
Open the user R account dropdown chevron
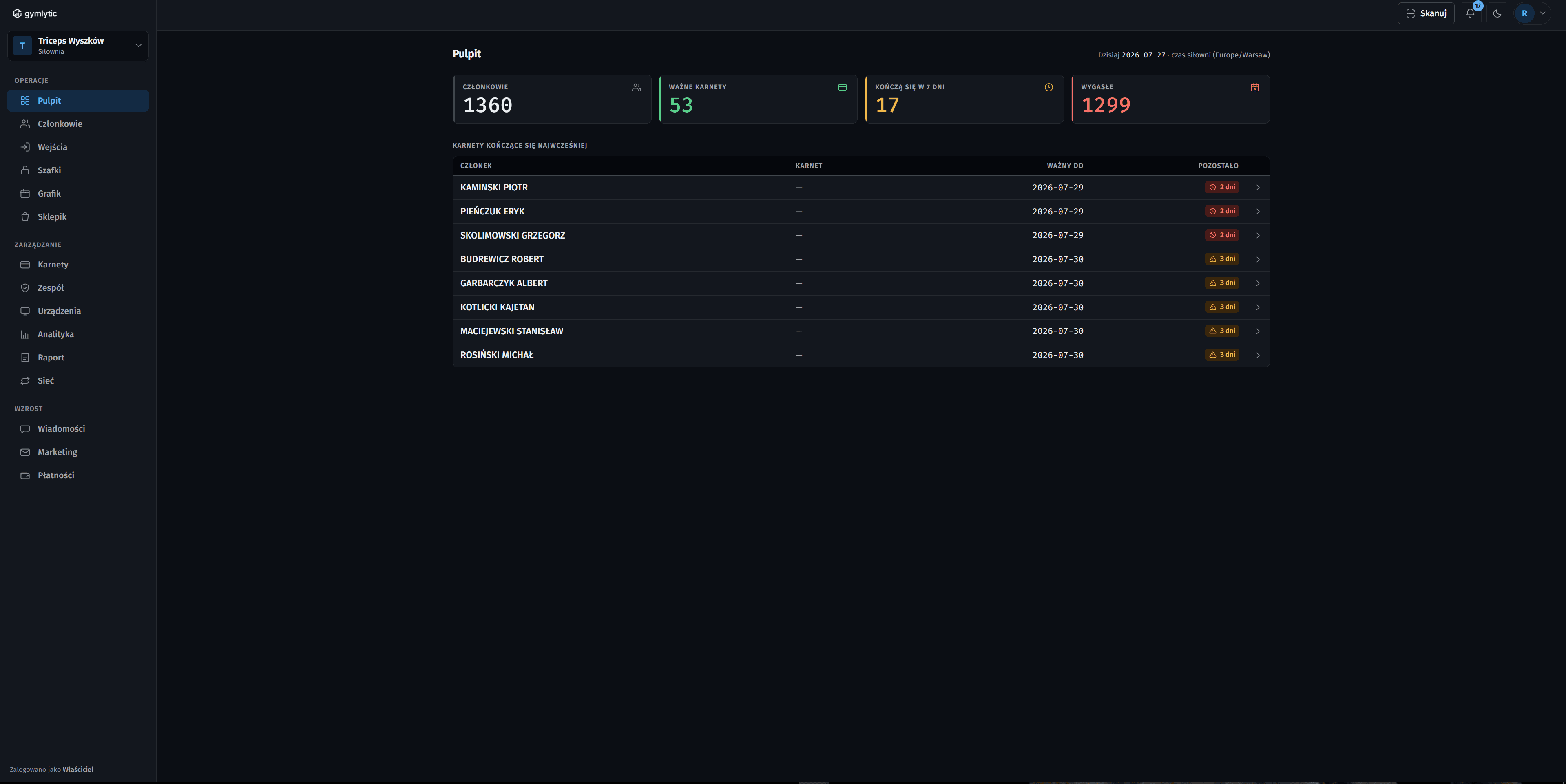1543,13
